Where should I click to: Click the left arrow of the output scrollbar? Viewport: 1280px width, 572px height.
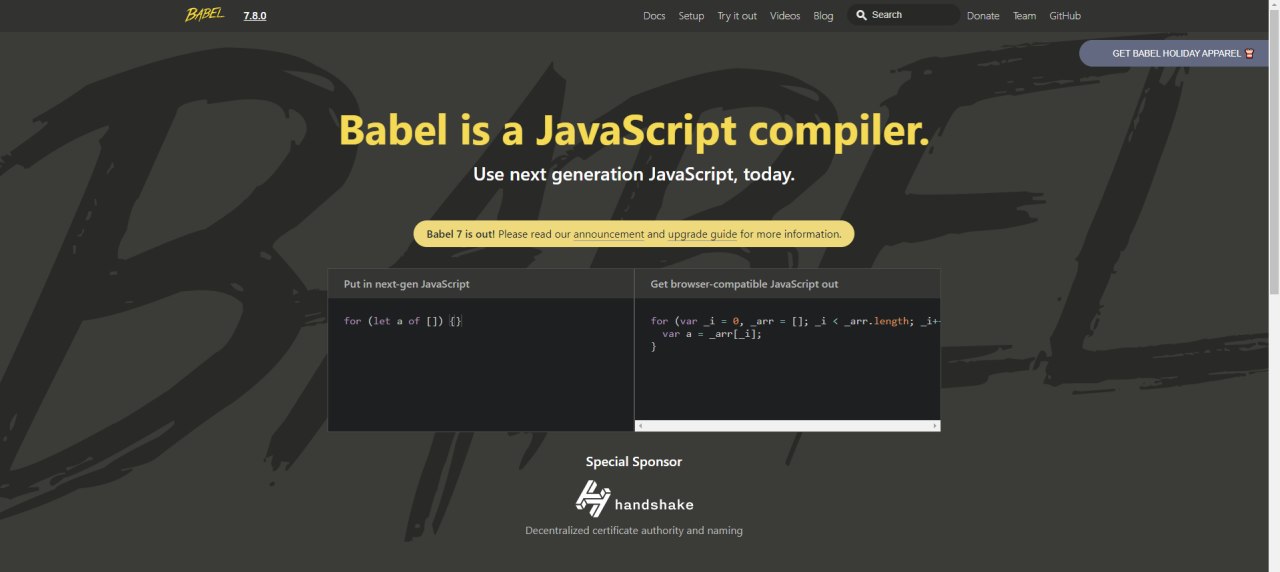point(640,426)
